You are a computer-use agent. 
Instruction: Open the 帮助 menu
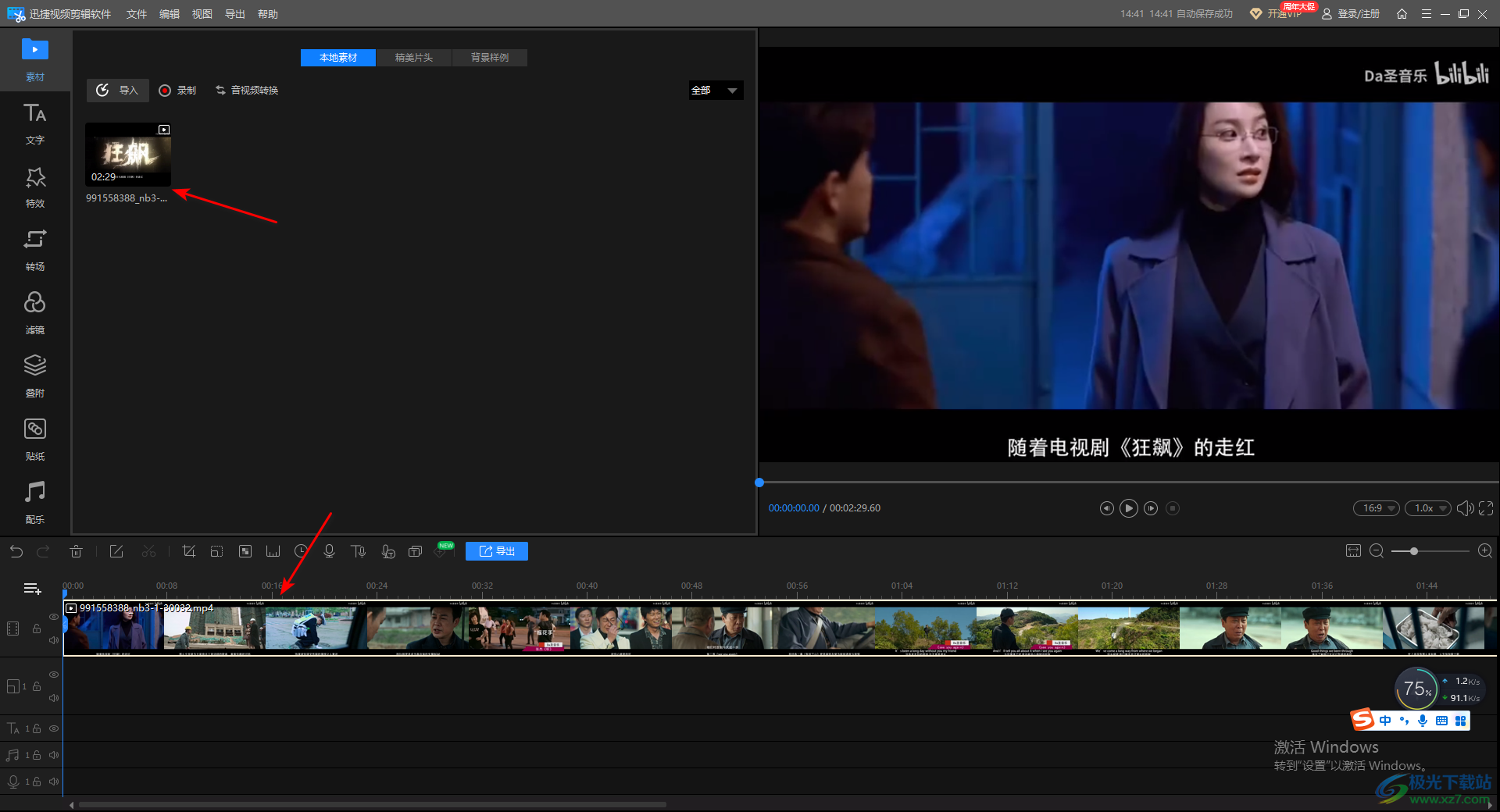[268, 14]
